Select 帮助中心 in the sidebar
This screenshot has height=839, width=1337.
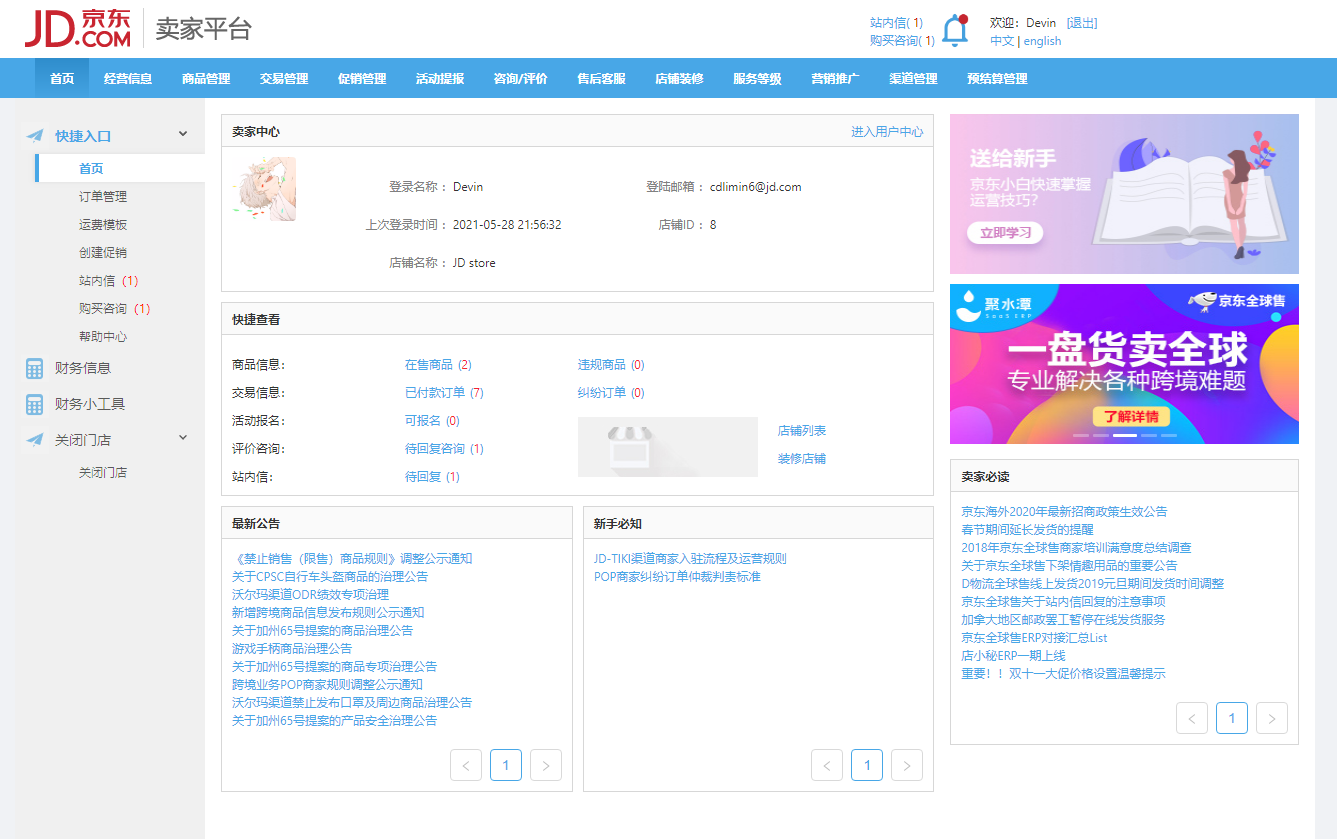(x=103, y=337)
